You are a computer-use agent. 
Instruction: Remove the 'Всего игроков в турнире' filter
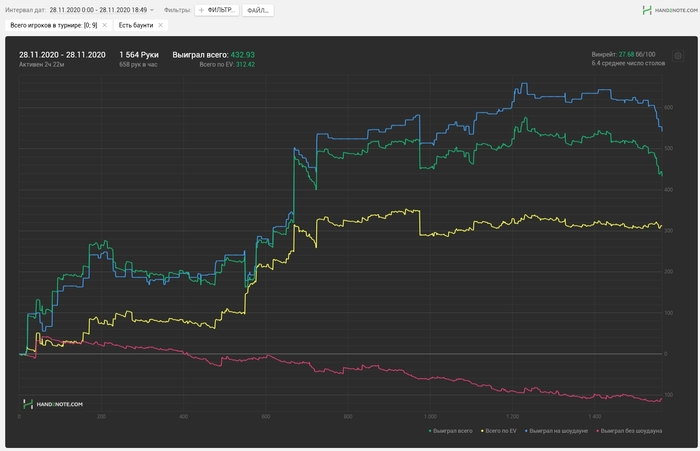(104, 24)
